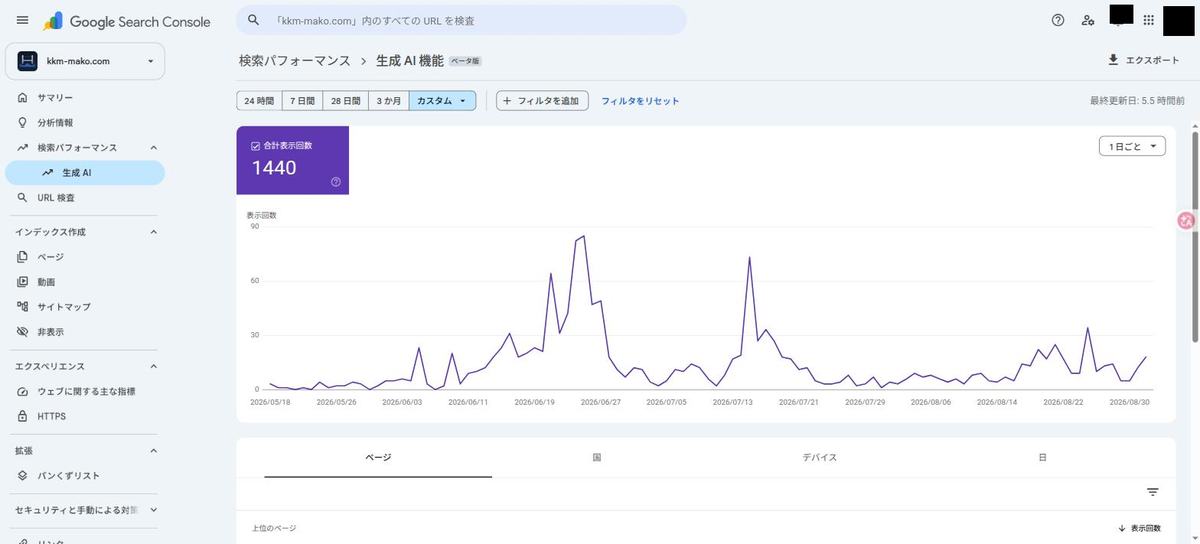Image resolution: width=1200 pixels, height=544 pixels.
Task: Open users and permissions icon
Action: 1088,20
